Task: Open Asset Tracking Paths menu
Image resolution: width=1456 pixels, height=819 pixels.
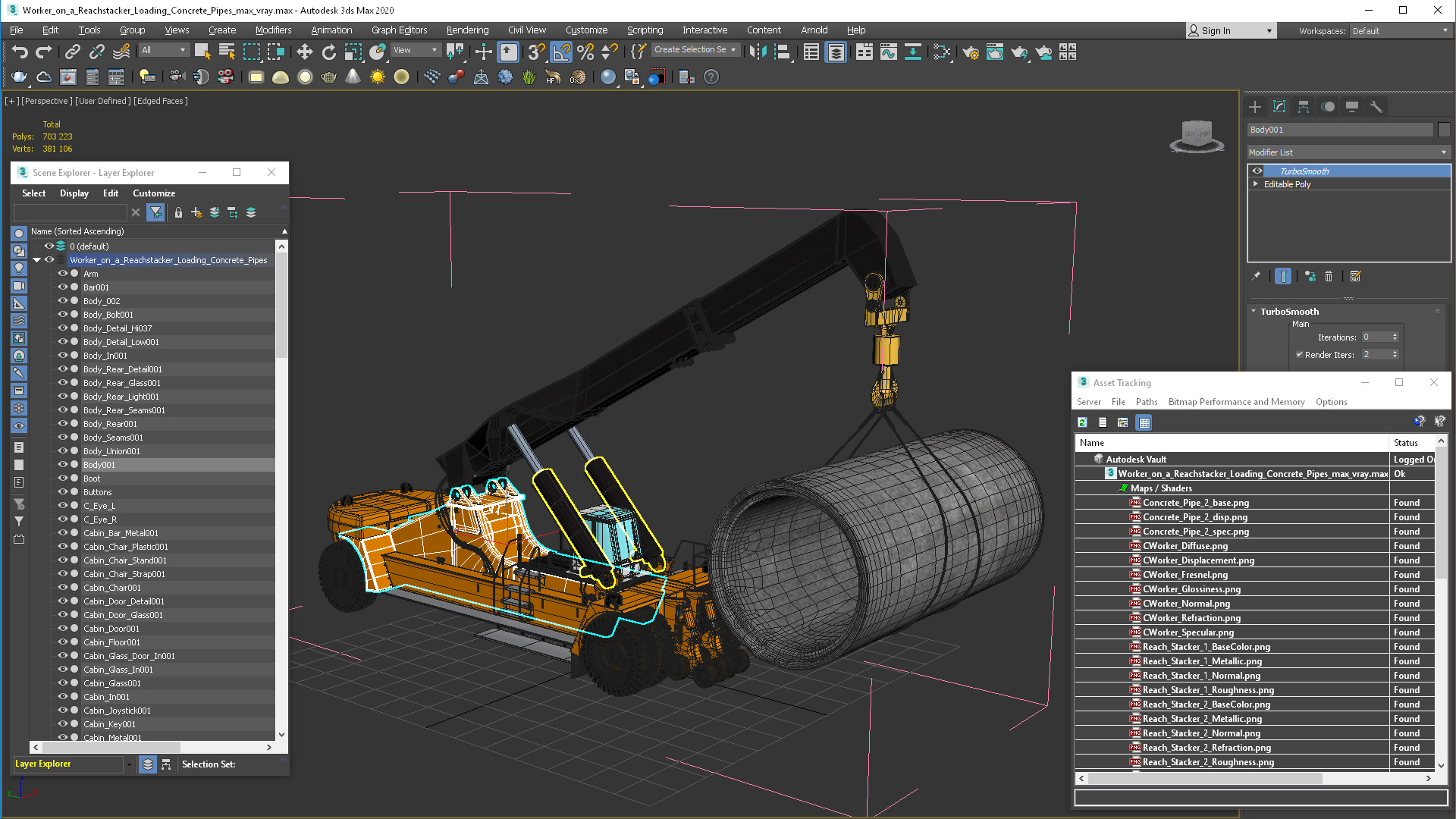Action: pyautogui.click(x=1146, y=402)
